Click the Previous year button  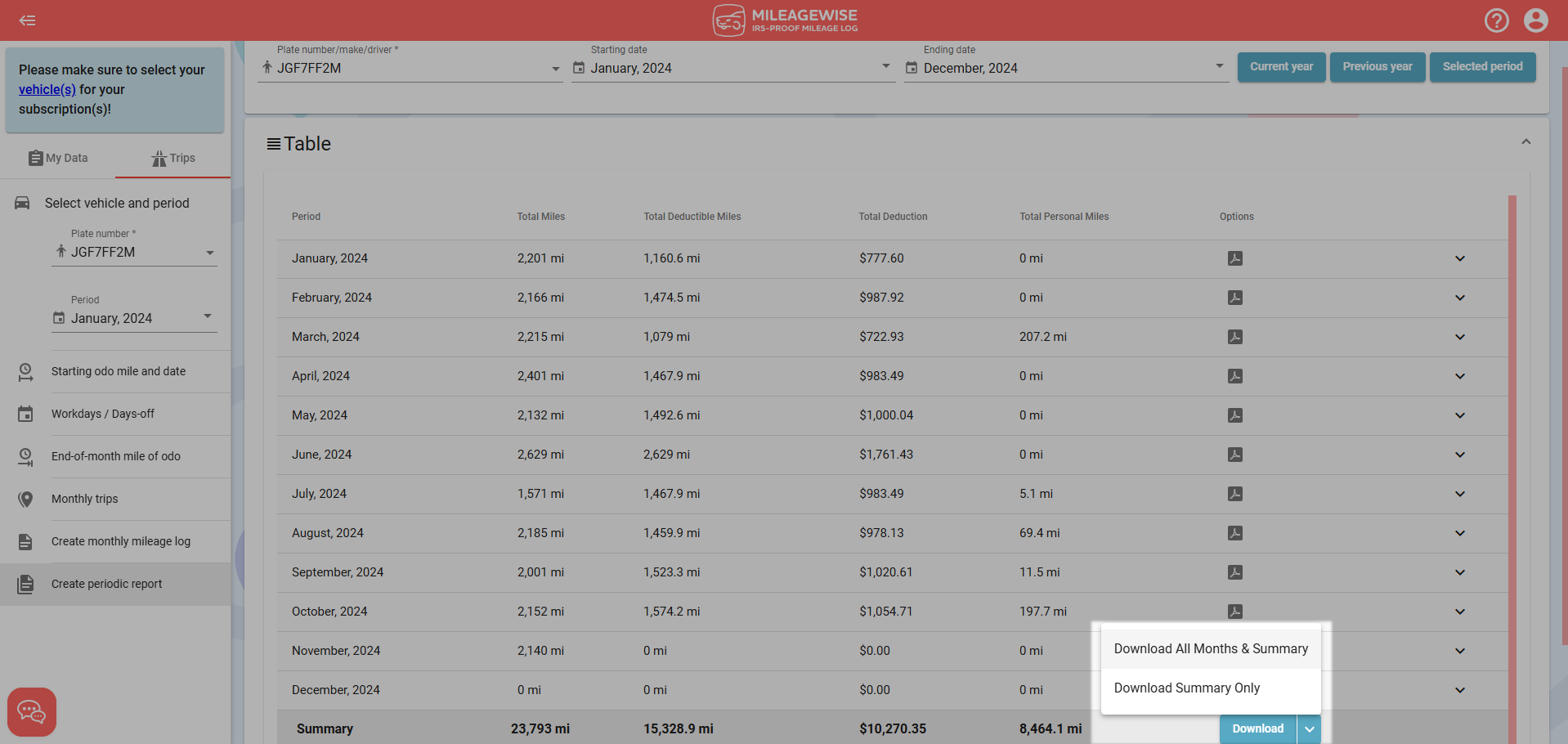click(x=1377, y=67)
